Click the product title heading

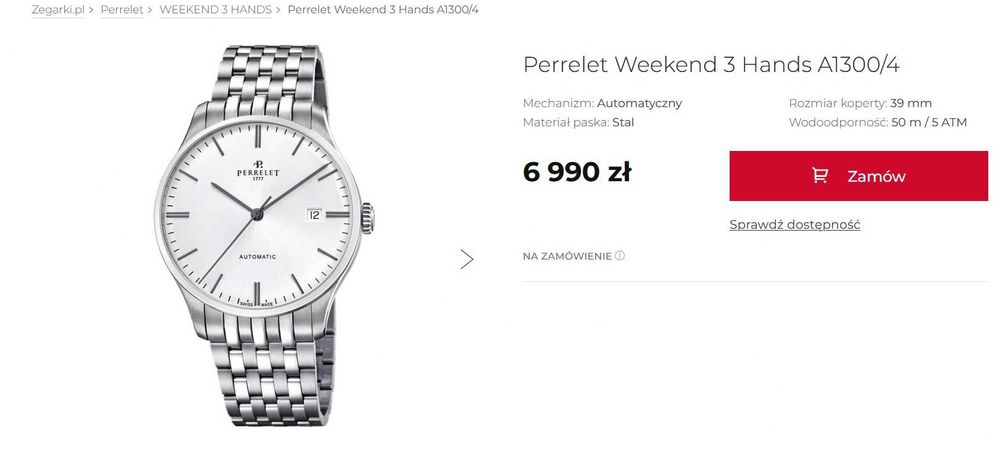click(711, 64)
